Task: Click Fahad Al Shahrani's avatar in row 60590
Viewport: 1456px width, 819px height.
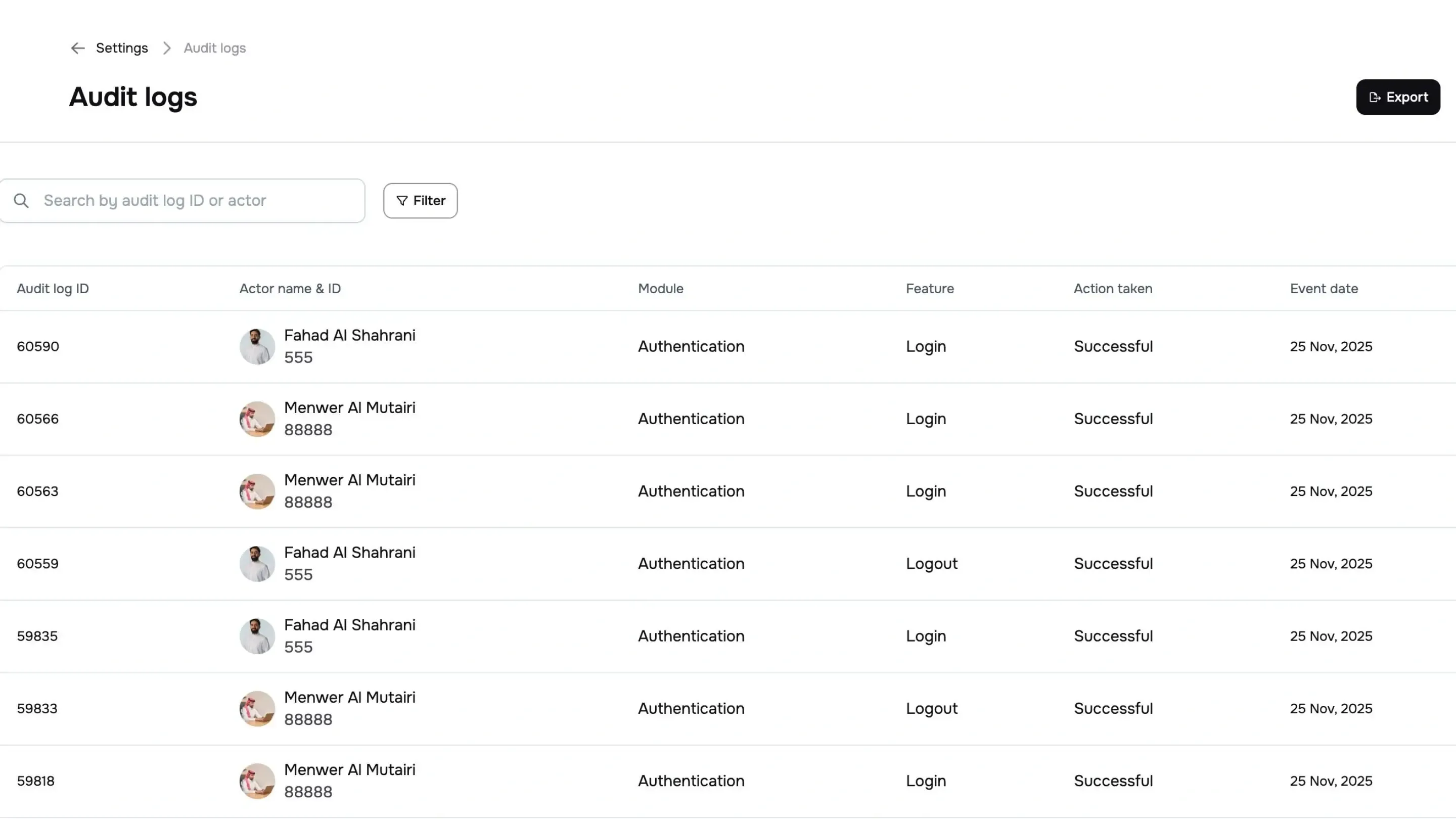Action: 257,346
